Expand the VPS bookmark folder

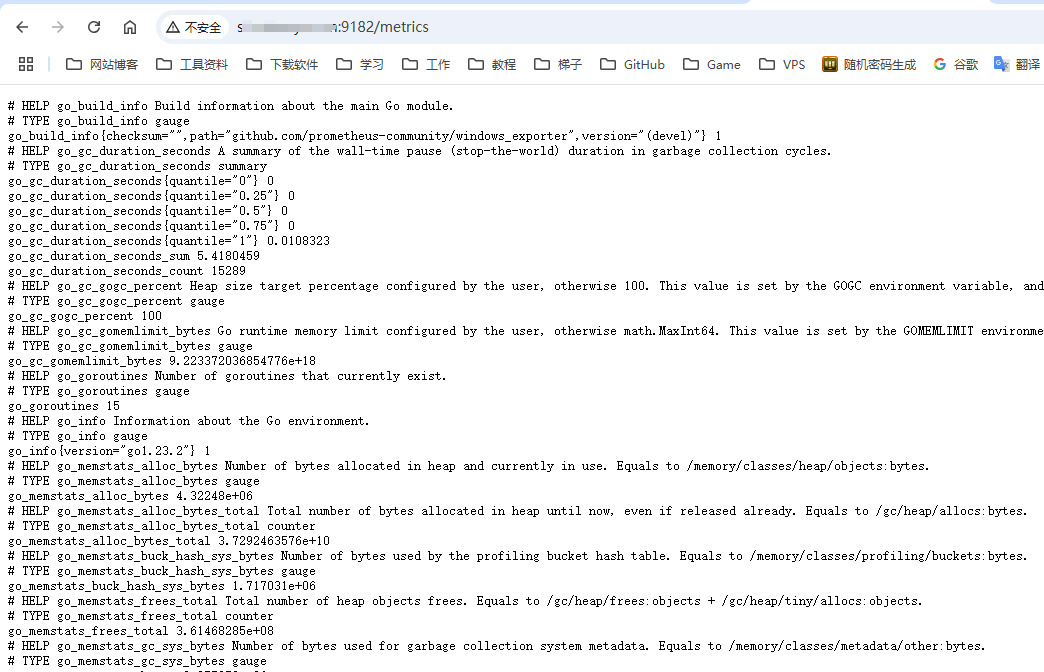click(x=782, y=64)
